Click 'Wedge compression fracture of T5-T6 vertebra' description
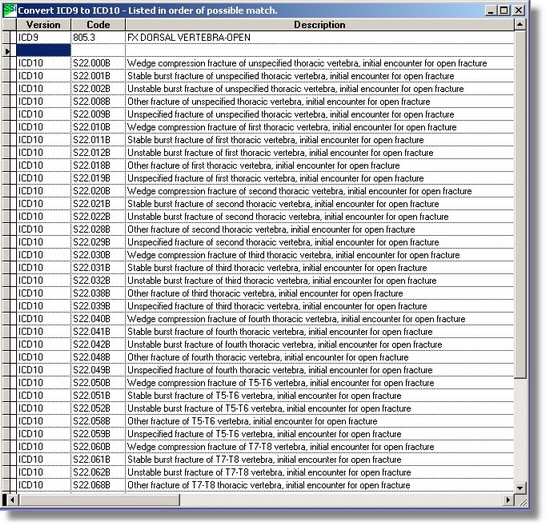 tap(320, 383)
